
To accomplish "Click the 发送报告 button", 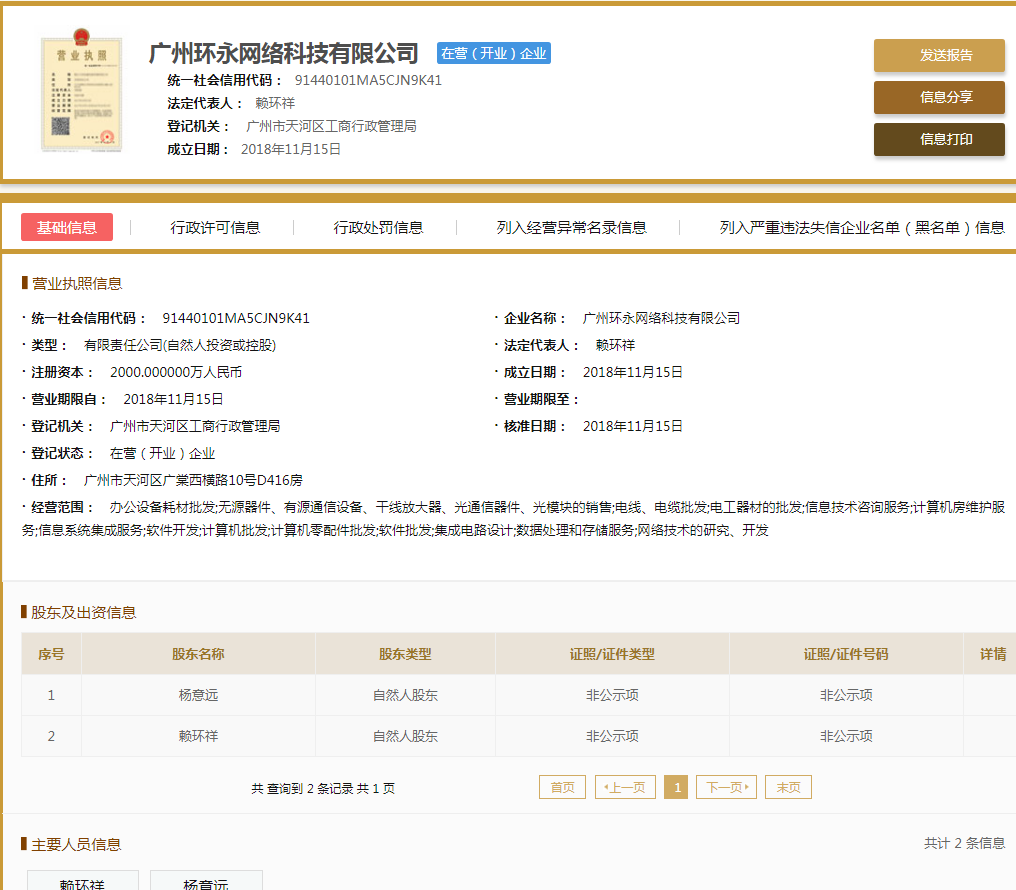I will (939, 56).
